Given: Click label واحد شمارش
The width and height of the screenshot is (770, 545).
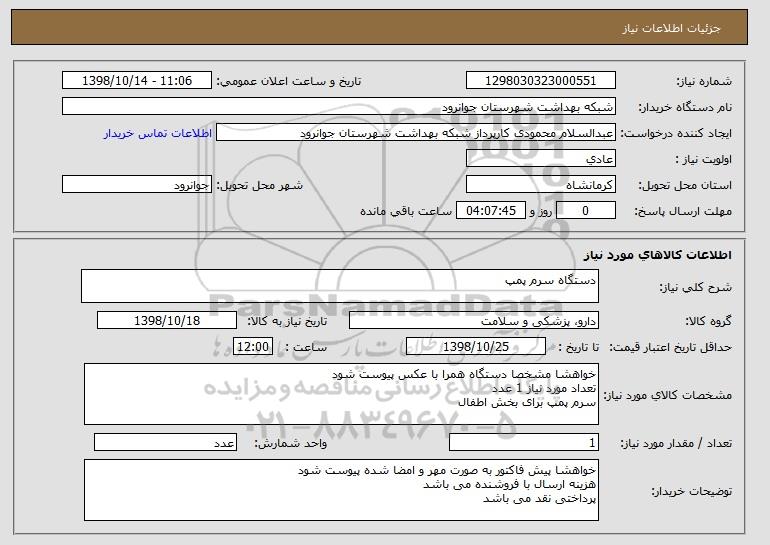Looking at the screenshot, I should pyautogui.click(x=290, y=443).
